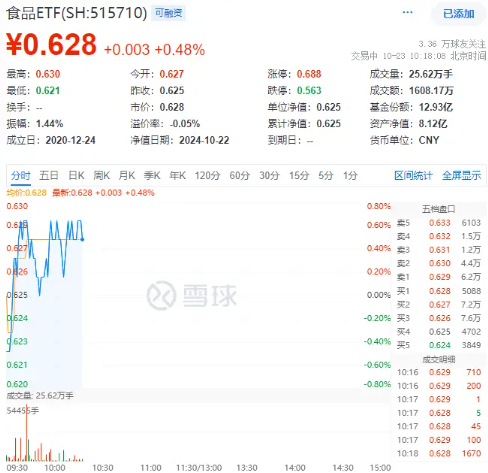Click the 成交额 value 1608.17万
Viewport: 488px width, 473px height.
(431, 91)
